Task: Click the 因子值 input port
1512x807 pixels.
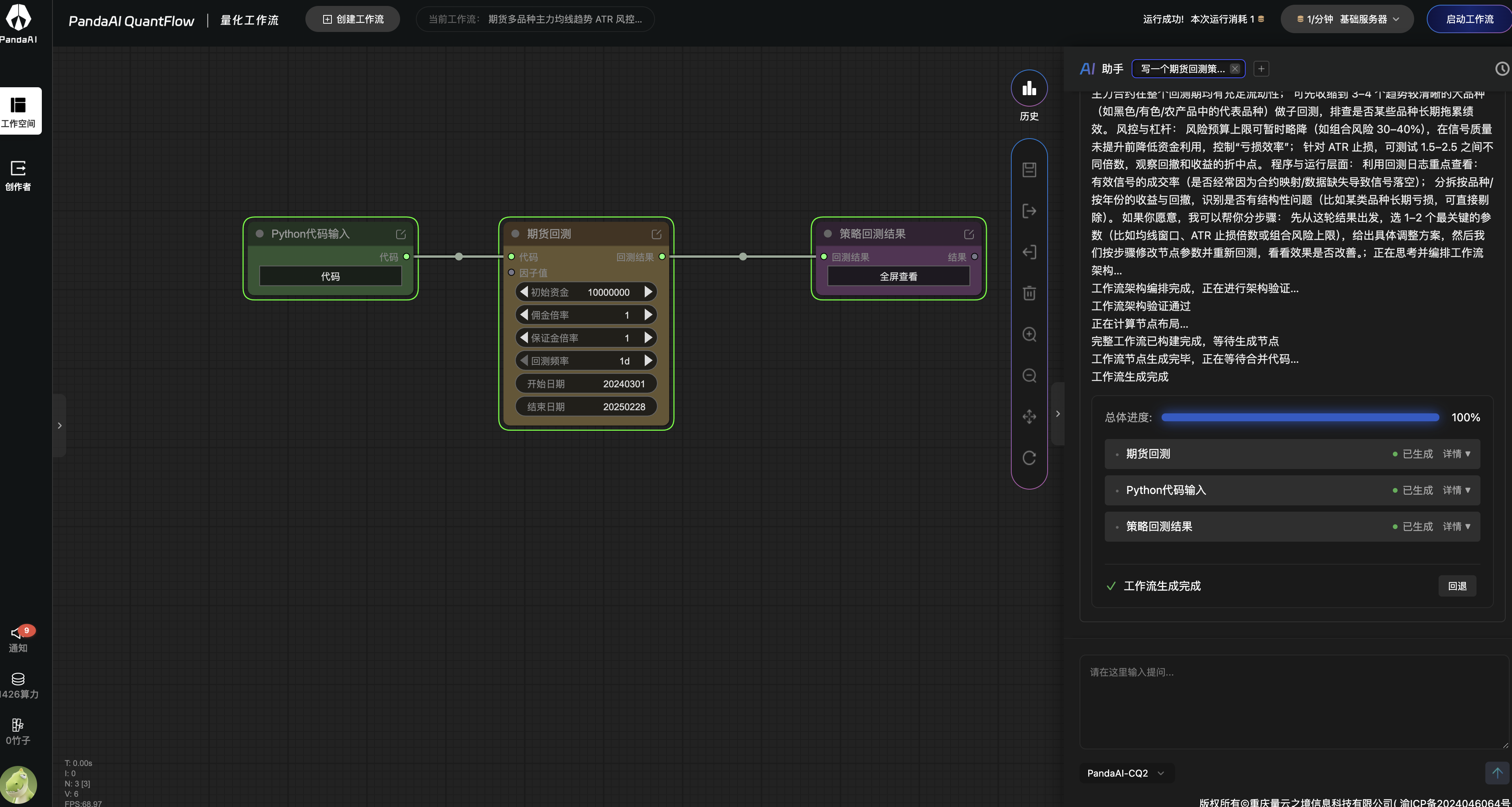Action: 511,272
